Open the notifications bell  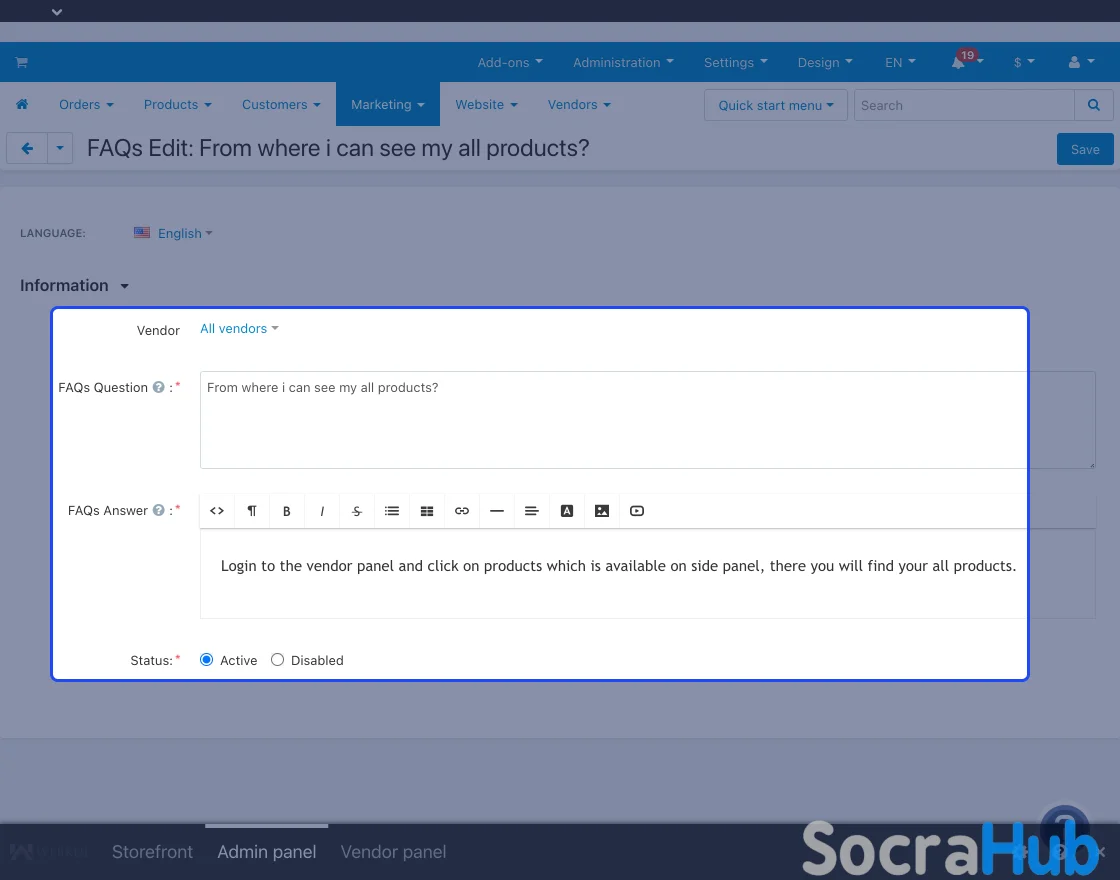point(958,62)
